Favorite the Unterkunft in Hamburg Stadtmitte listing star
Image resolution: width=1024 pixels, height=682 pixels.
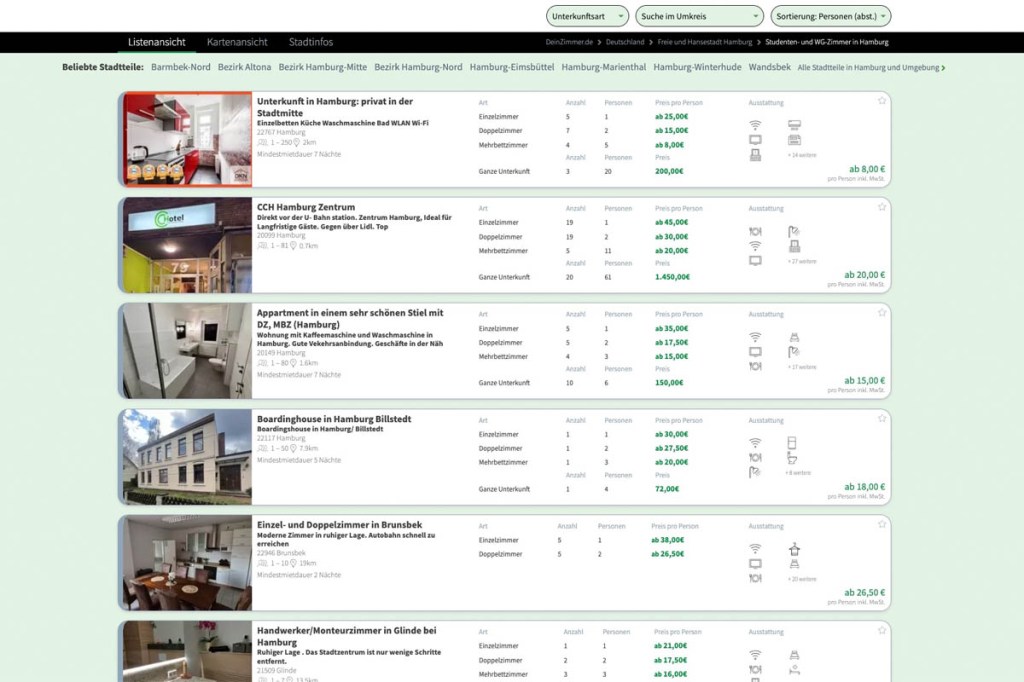point(882,101)
